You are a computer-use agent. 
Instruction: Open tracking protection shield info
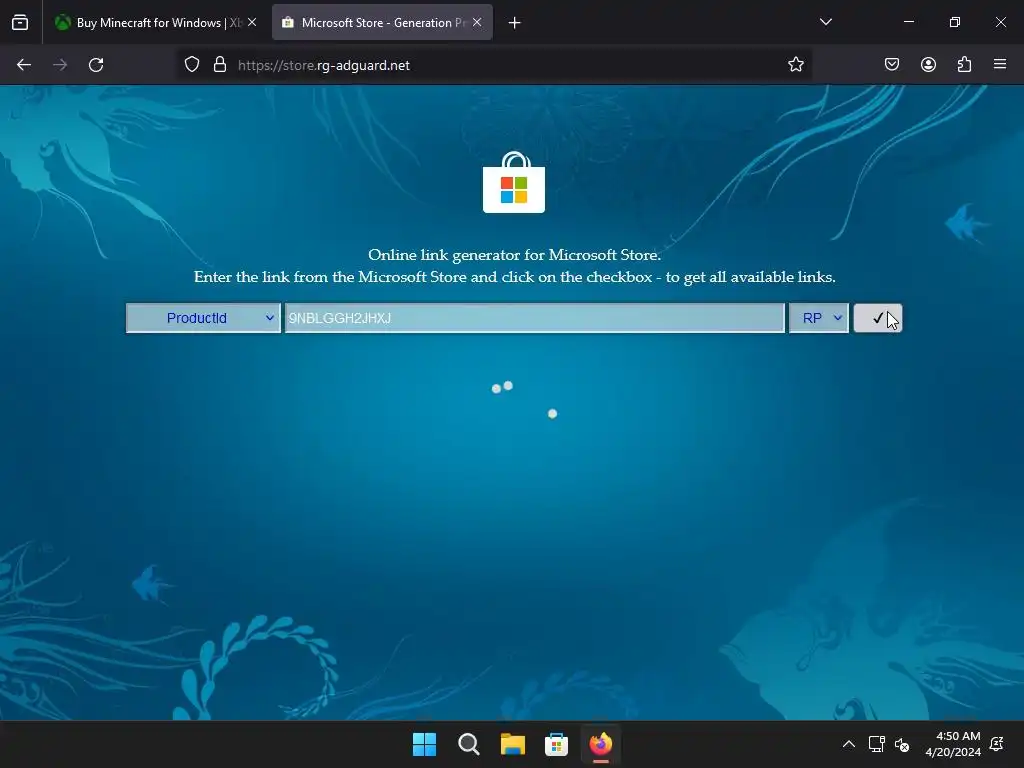coord(191,65)
